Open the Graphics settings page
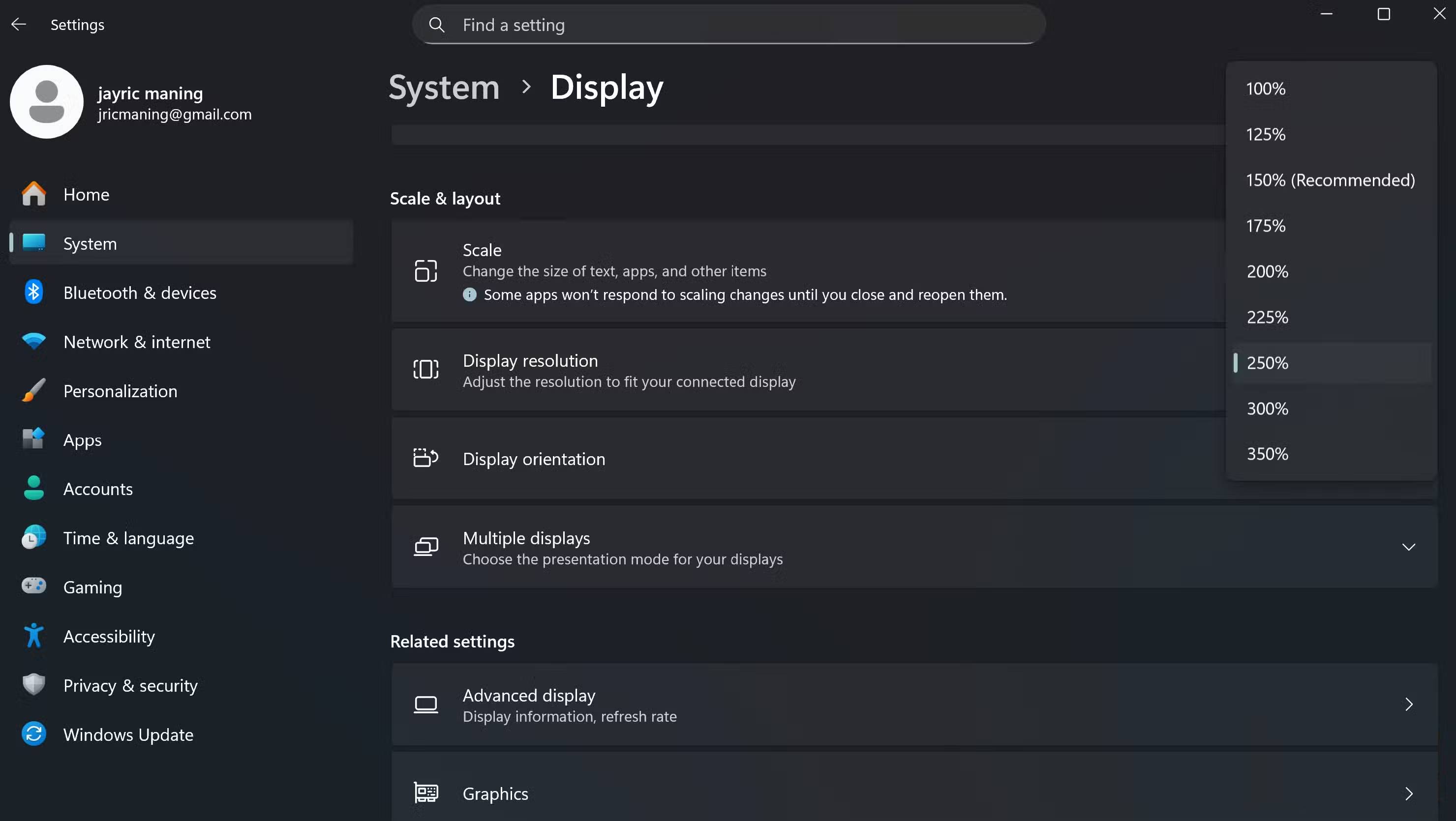 [913, 793]
